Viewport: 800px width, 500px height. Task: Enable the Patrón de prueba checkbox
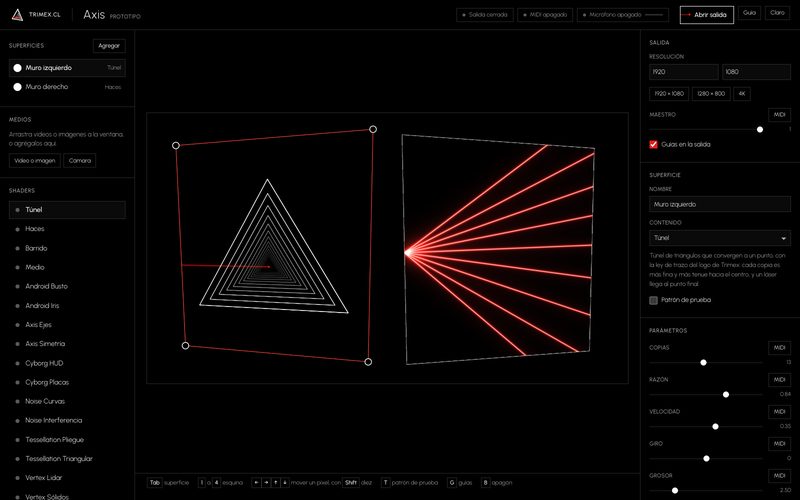tap(653, 300)
